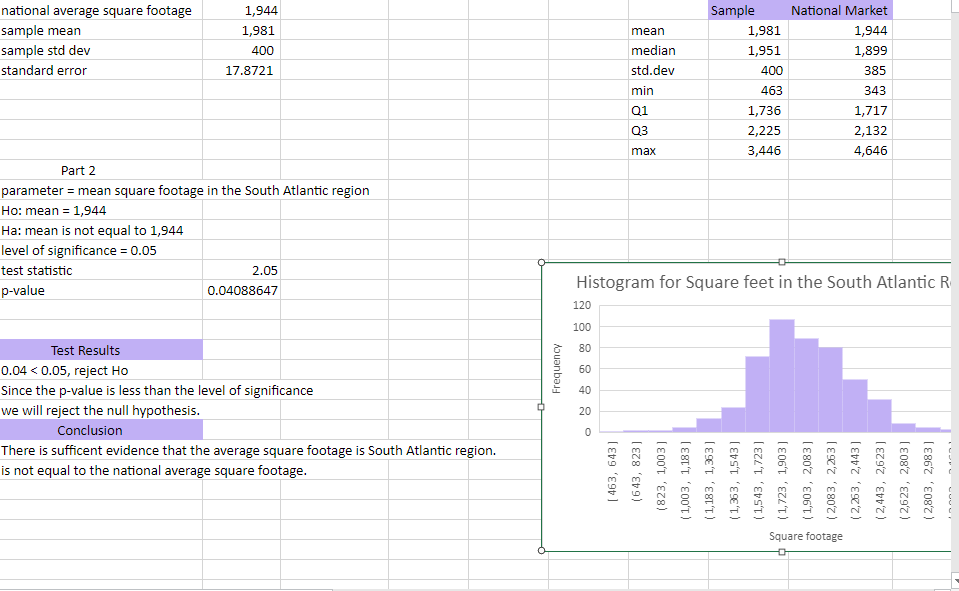
Task: Select the national Q3 value 2,132
Action: click(840, 130)
